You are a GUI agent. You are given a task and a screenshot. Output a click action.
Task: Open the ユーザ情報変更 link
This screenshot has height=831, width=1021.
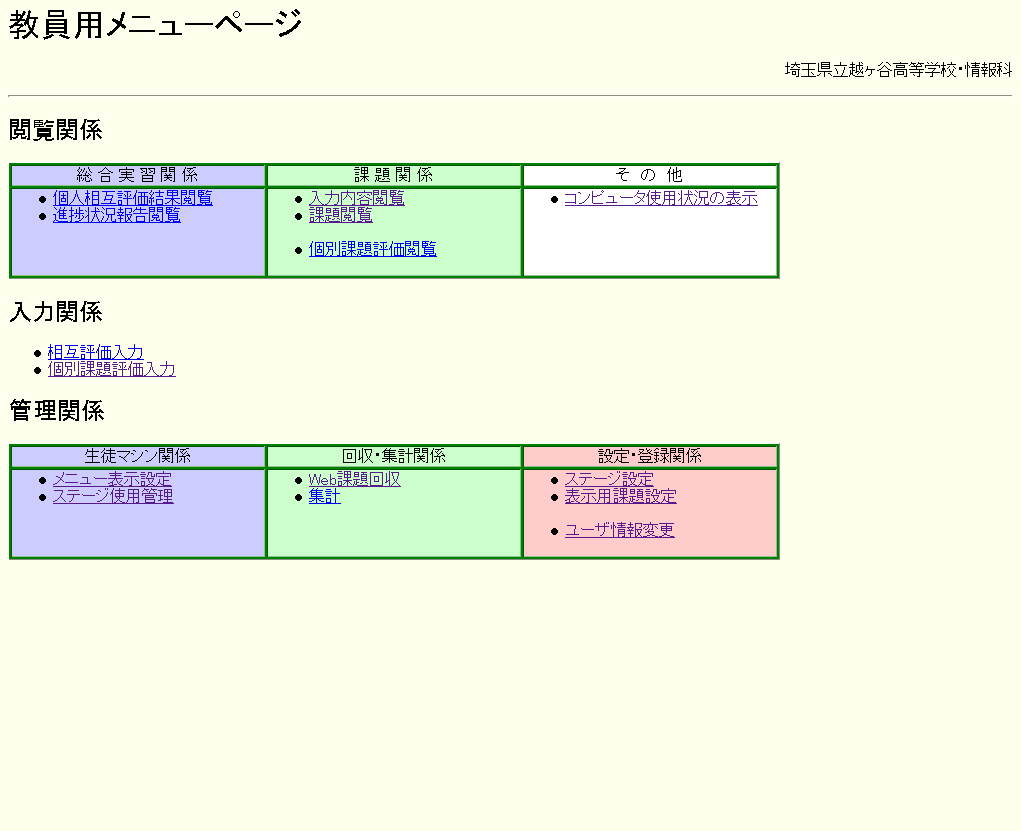[x=619, y=530]
